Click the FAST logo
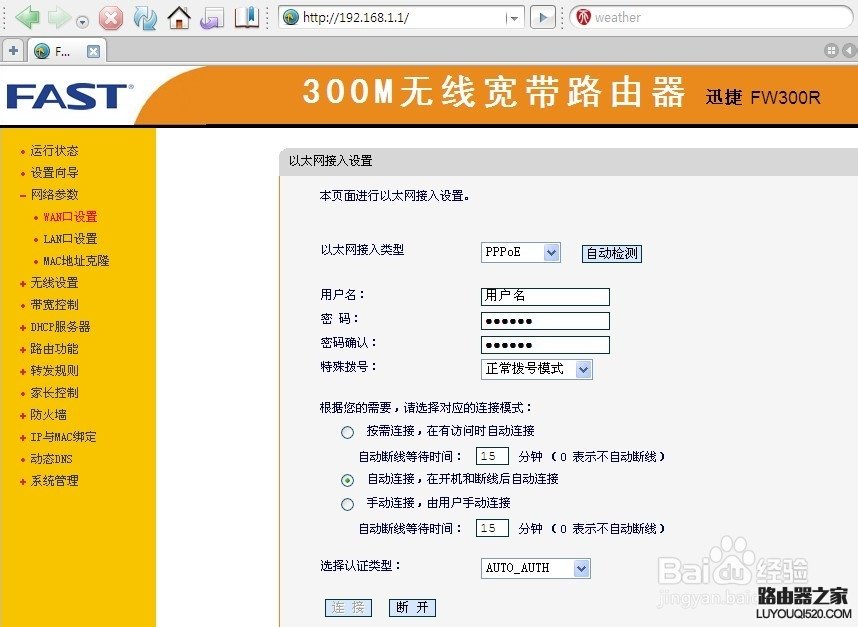Image resolution: width=858 pixels, height=627 pixels. point(69,97)
